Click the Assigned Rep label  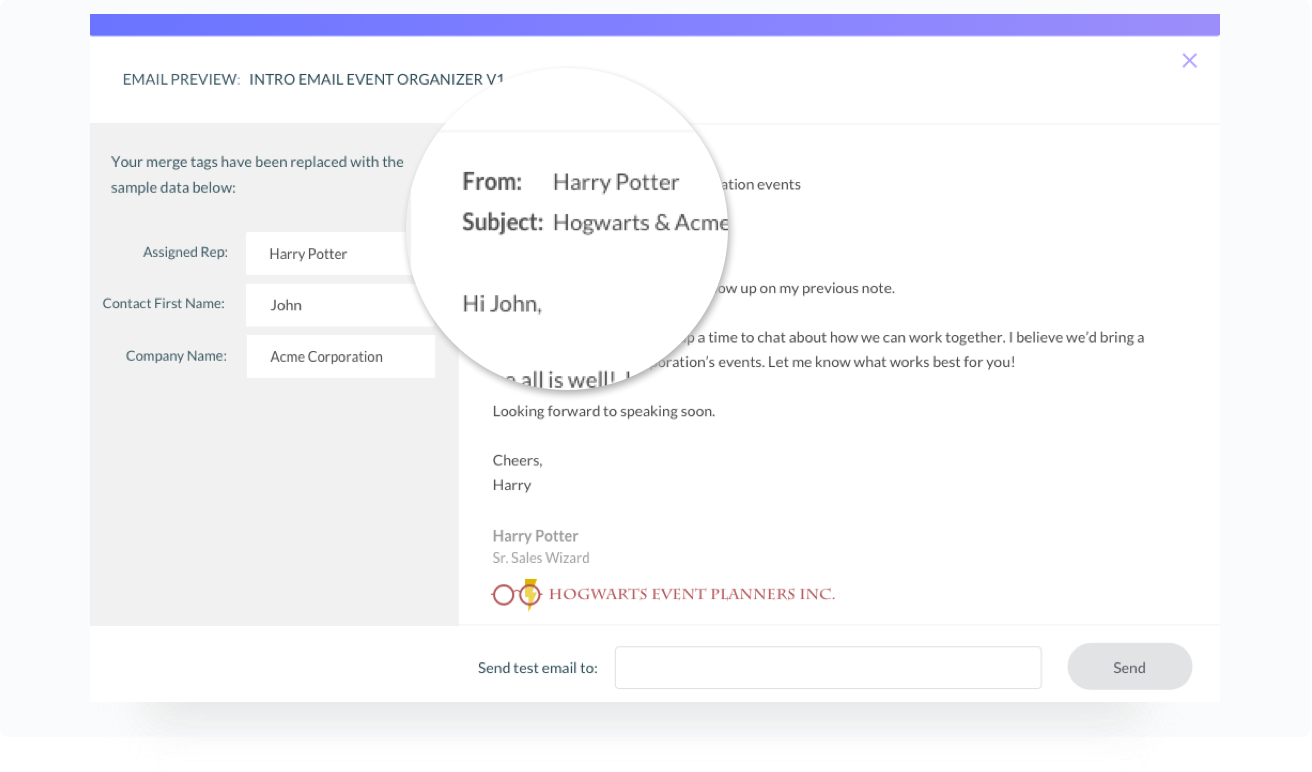[185, 252]
